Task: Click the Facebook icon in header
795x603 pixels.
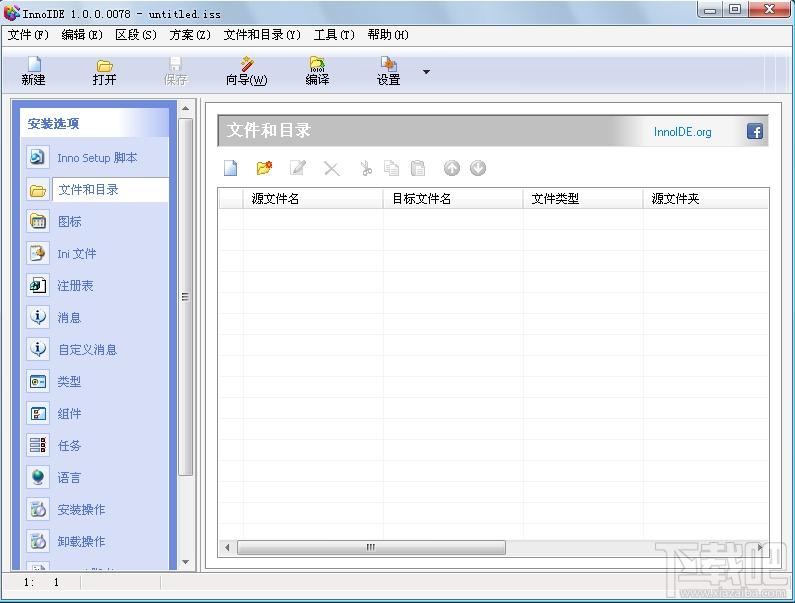Action: [x=755, y=131]
